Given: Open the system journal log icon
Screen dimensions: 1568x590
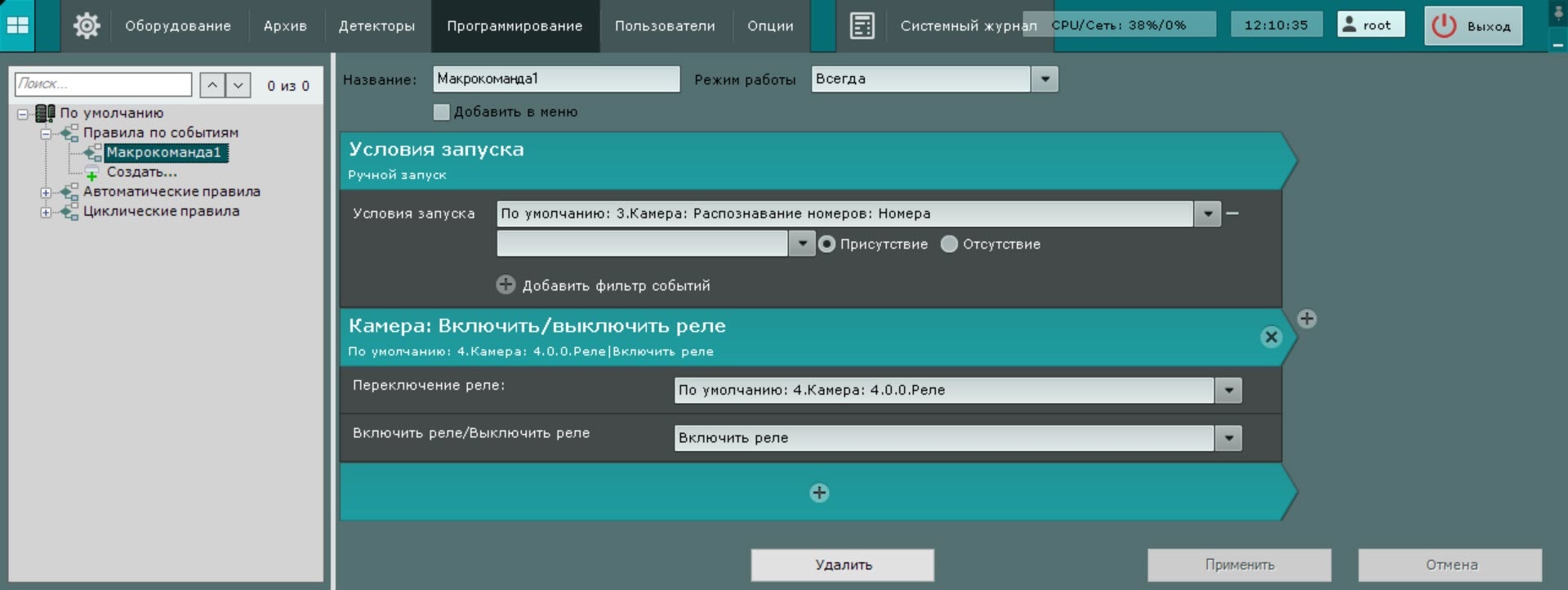Looking at the screenshot, I should tap(862, 25).
